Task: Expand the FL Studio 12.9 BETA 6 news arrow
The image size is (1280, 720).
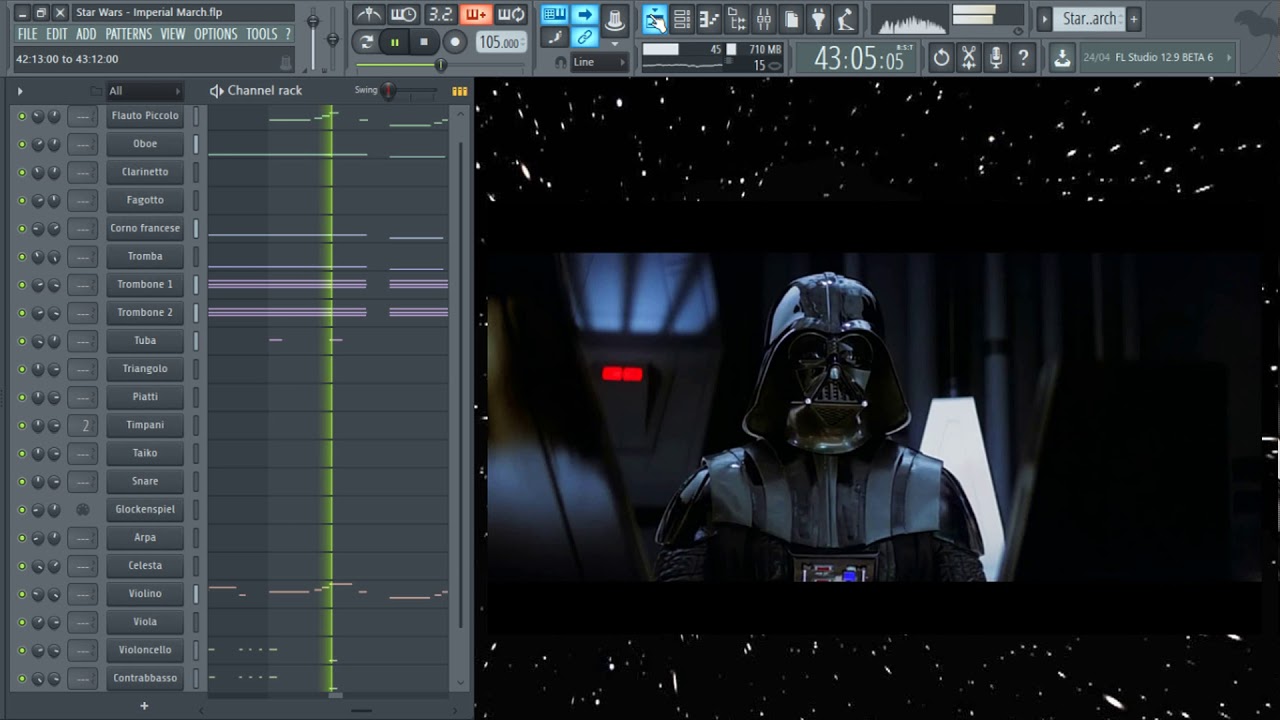Action: (1229, 58)
